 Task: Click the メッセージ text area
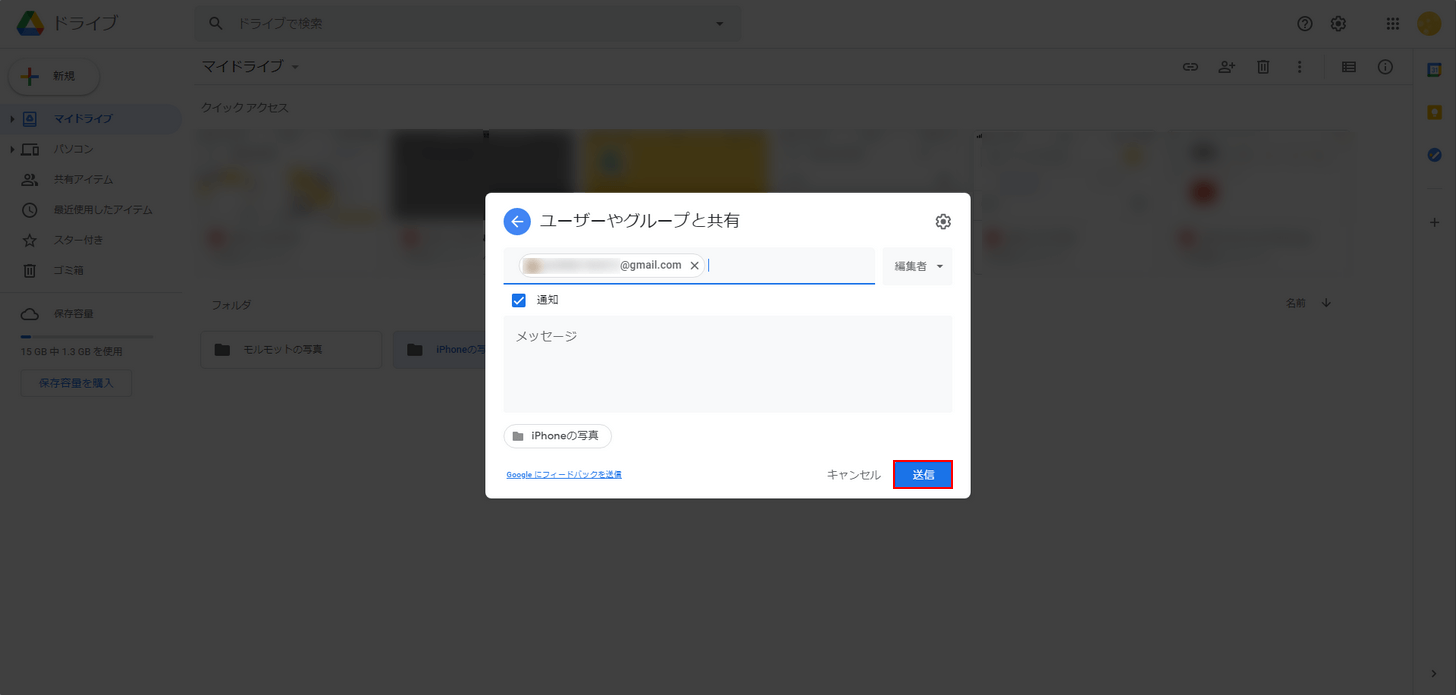(x=728, y=364)
